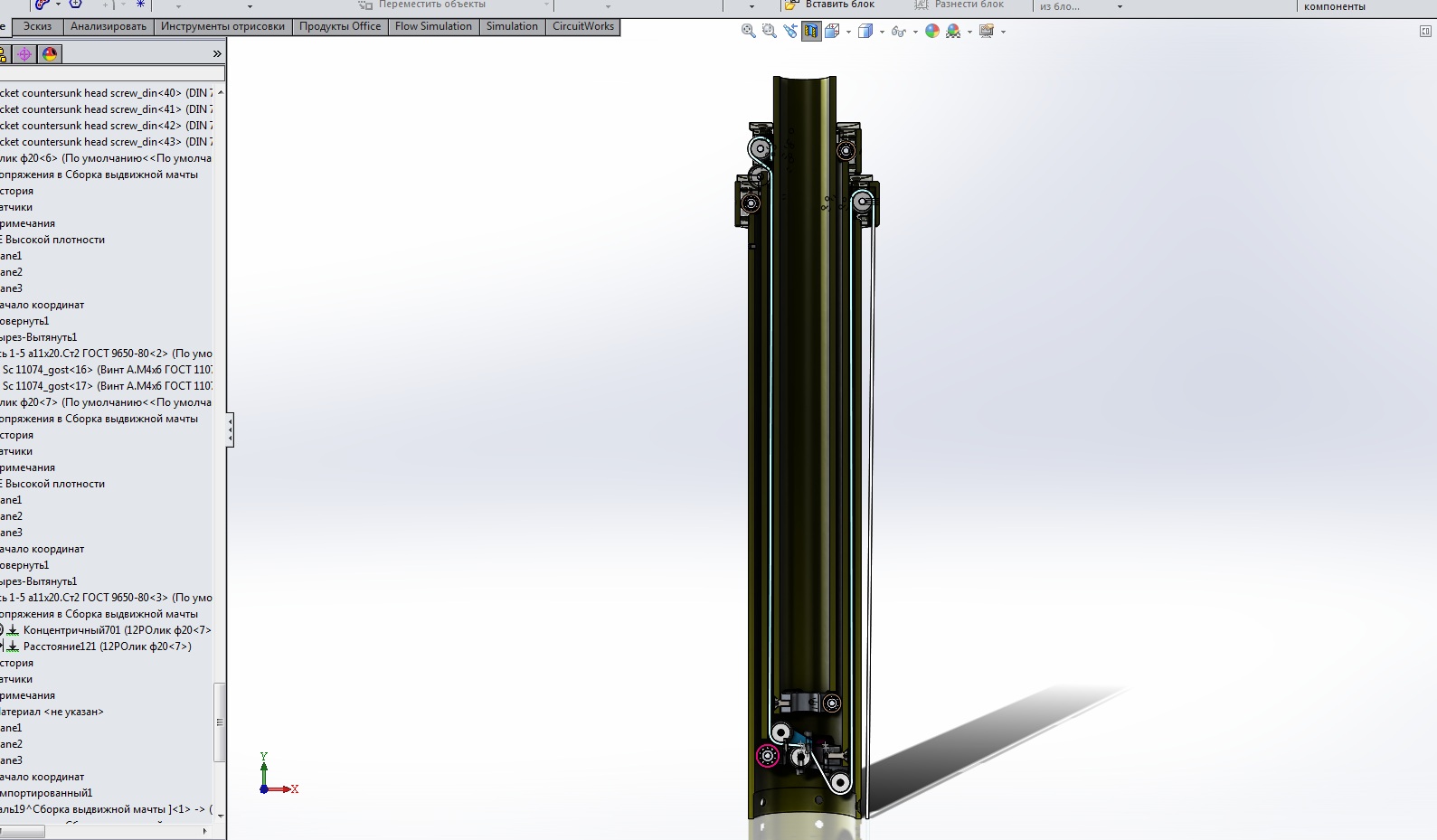This screenshot has width=1437, height=840.
Task: Click the panel collapse icon at top right
Action: tap(1425, 31)
